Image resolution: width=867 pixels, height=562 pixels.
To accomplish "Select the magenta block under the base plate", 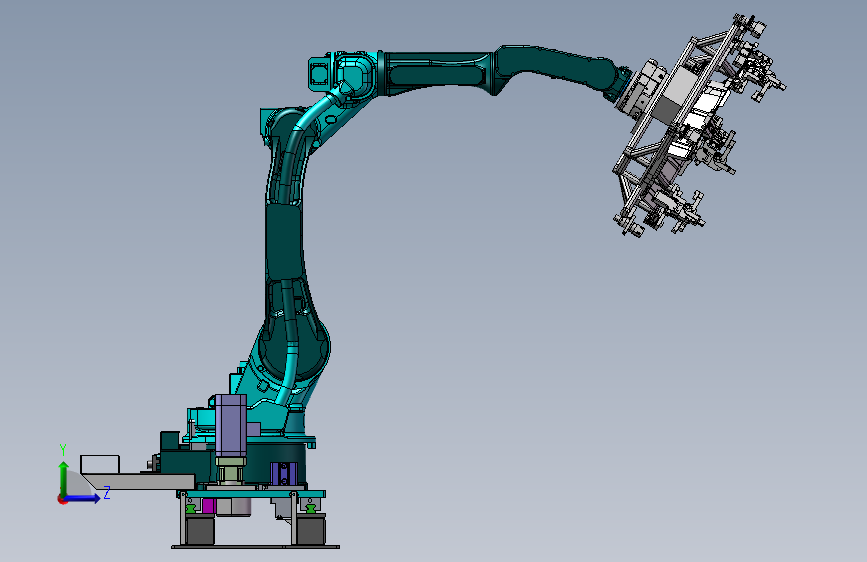I will (x=208, y=506).
